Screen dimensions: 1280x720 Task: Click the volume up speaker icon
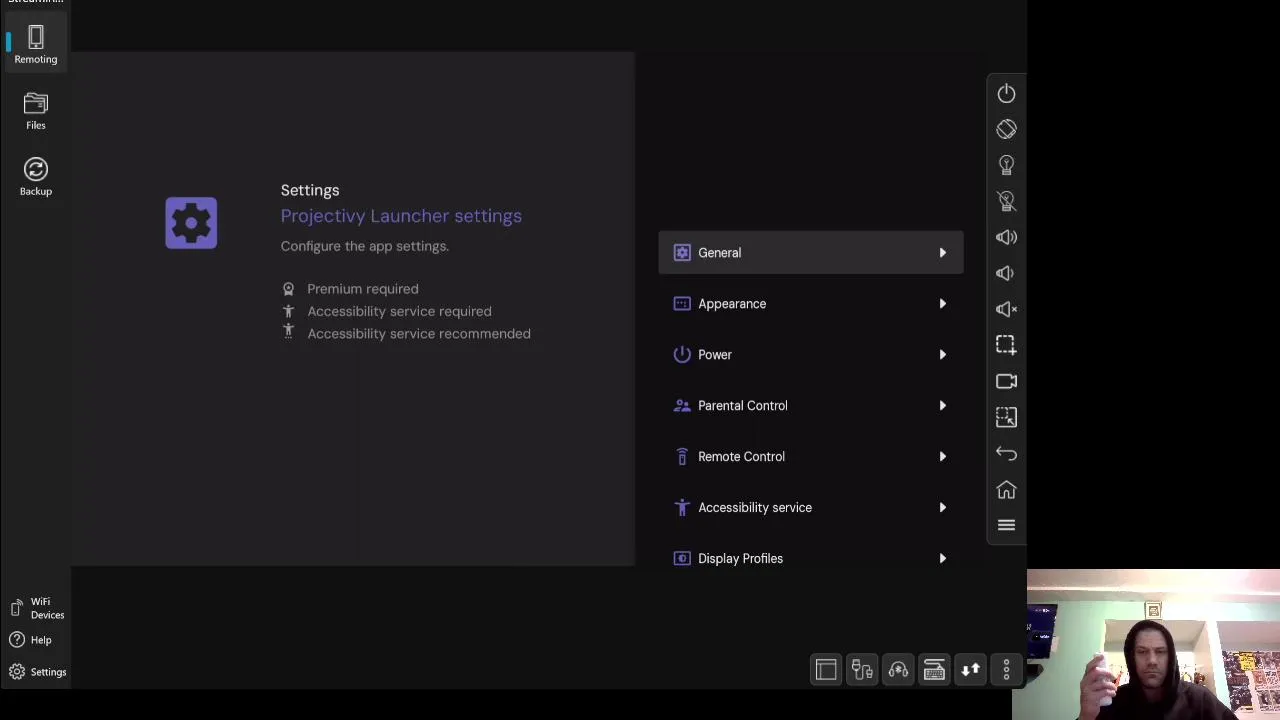coord(1006,237)
